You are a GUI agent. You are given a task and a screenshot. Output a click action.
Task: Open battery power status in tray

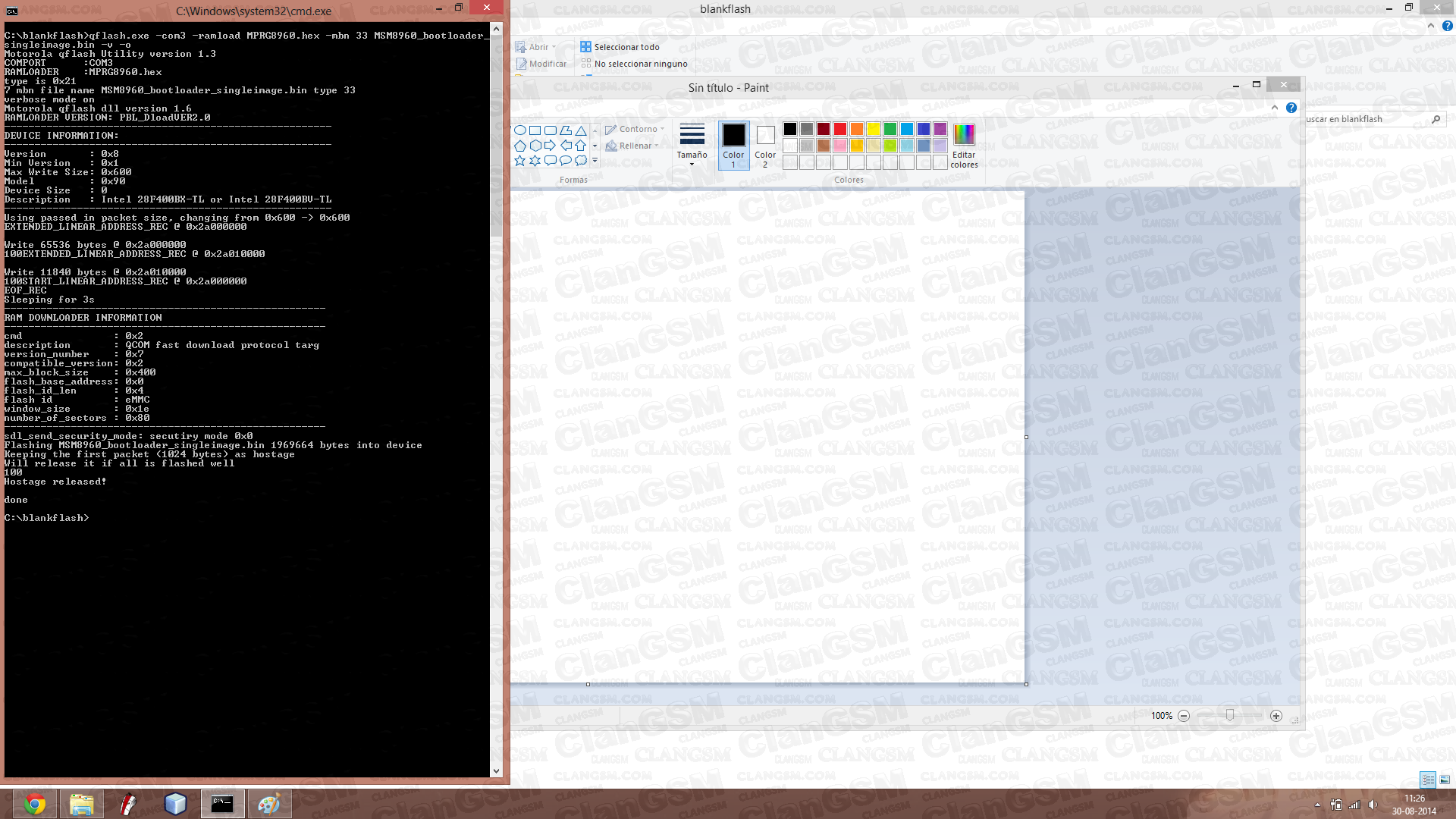point(1336,805)
